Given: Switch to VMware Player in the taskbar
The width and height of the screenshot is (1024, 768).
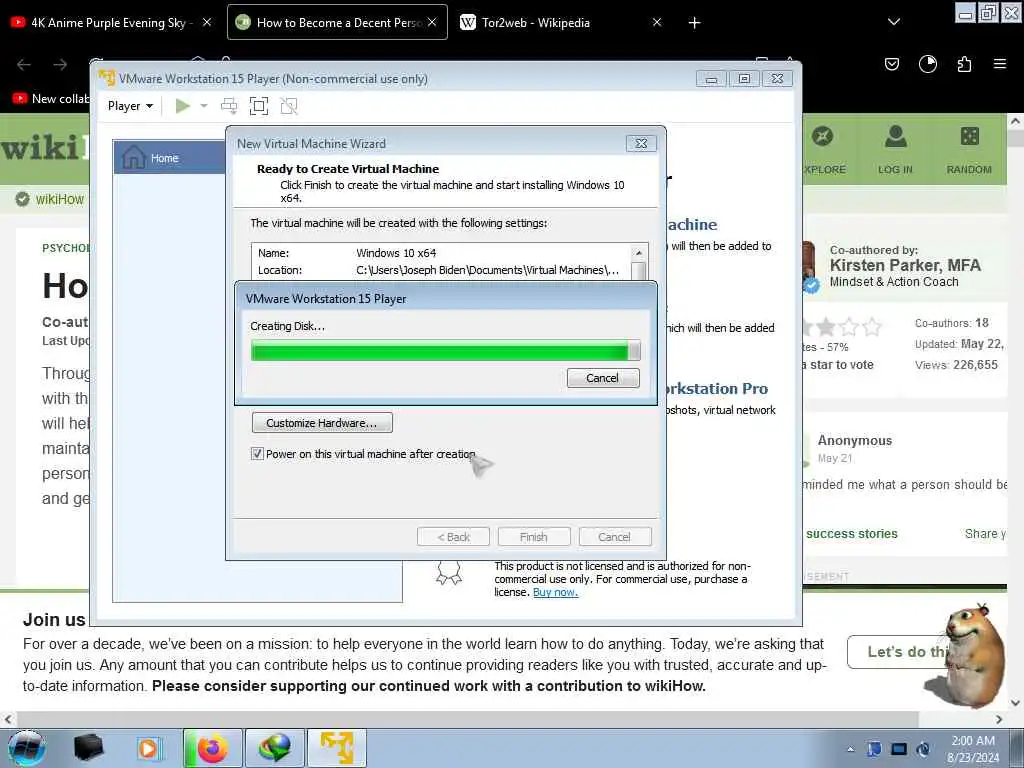Looking at the screenshot, I should 337,748.
